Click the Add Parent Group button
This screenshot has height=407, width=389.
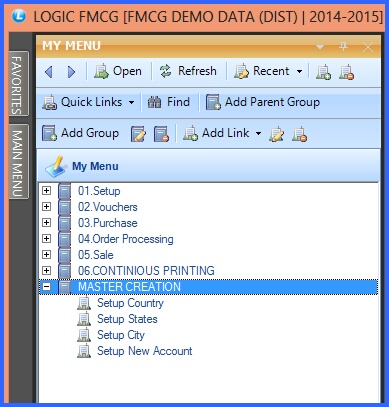click(263, 102)
